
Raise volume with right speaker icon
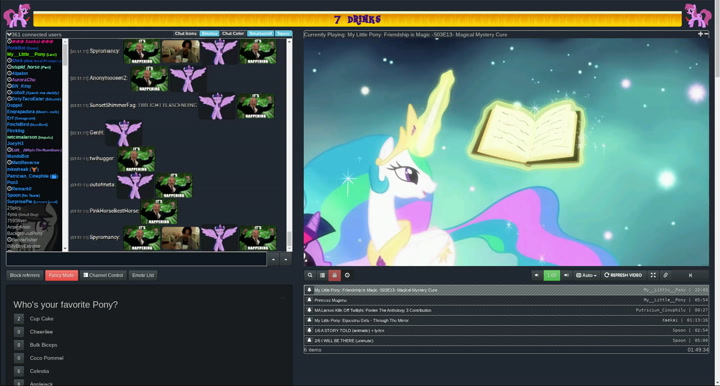566,275
